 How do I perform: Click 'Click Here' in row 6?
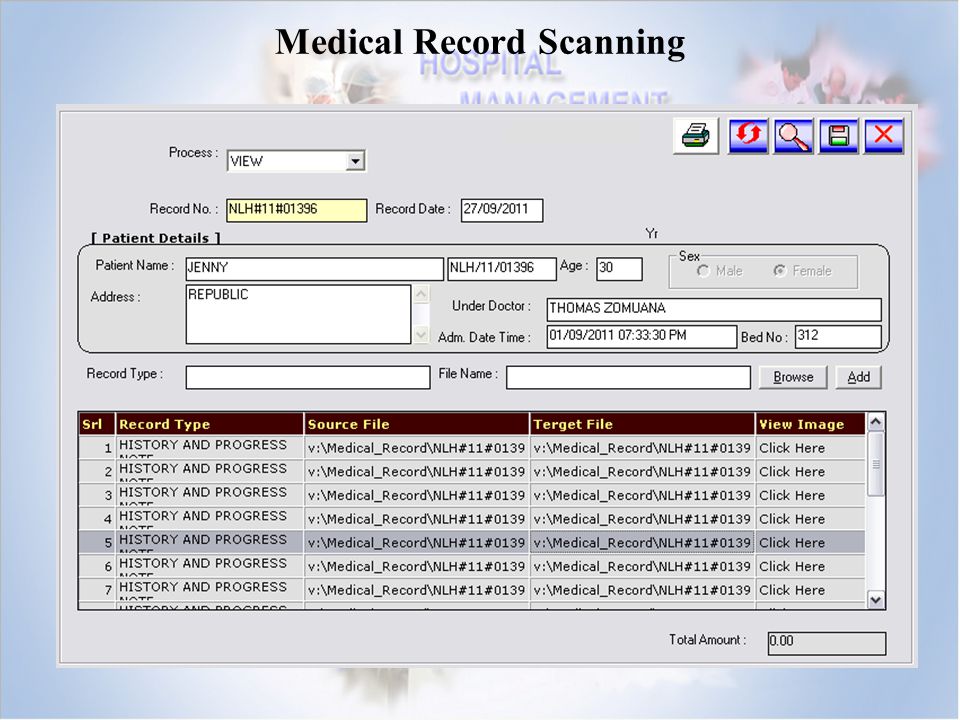(792, 566)
